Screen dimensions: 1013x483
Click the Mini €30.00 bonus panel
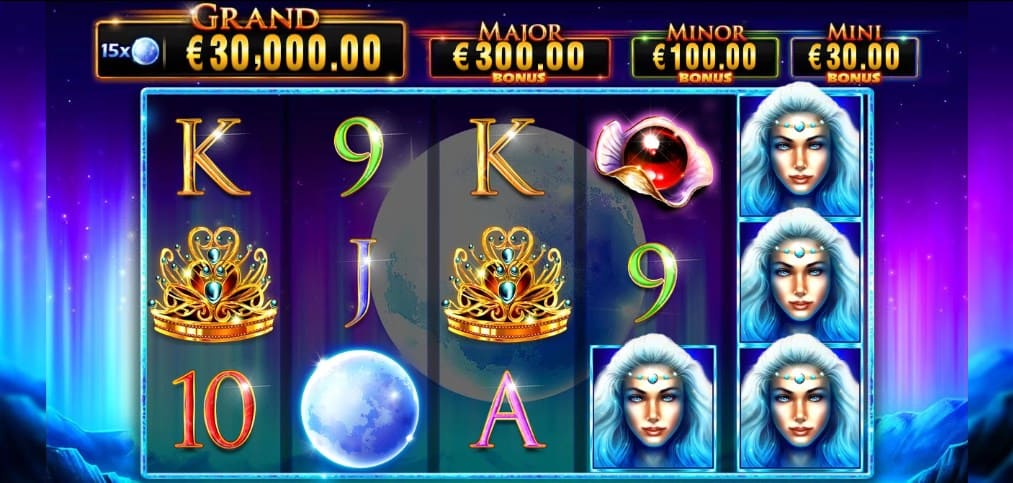(x=854, y=57)
